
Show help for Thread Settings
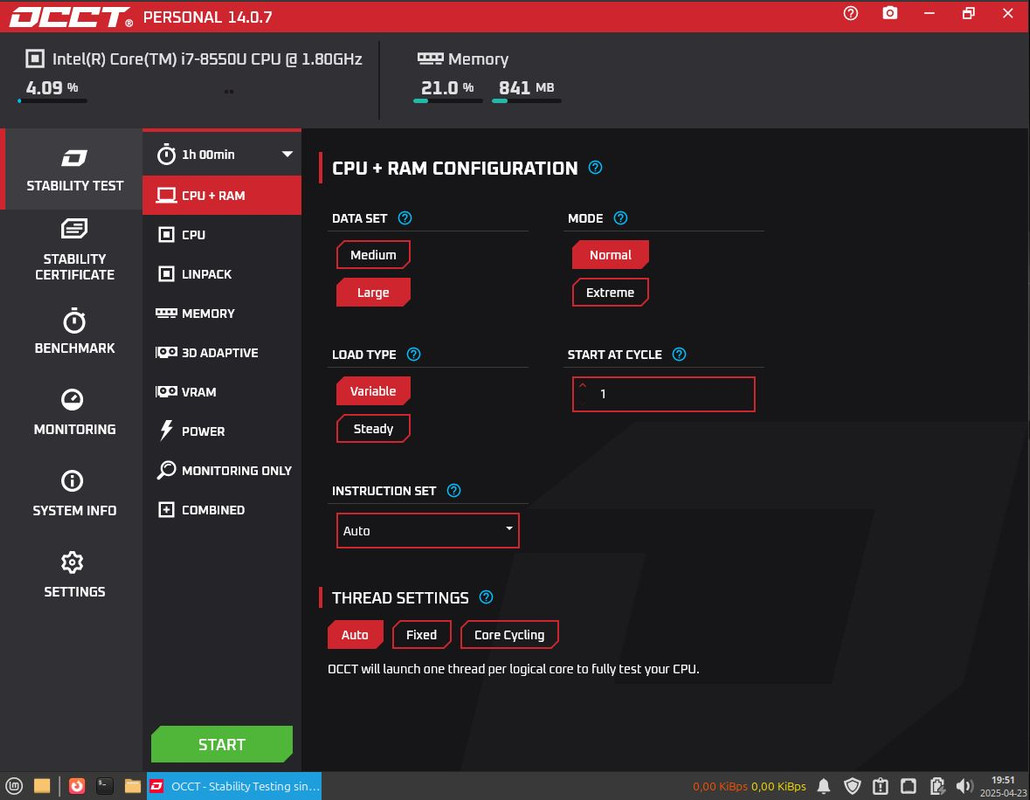tap(485, 597)
